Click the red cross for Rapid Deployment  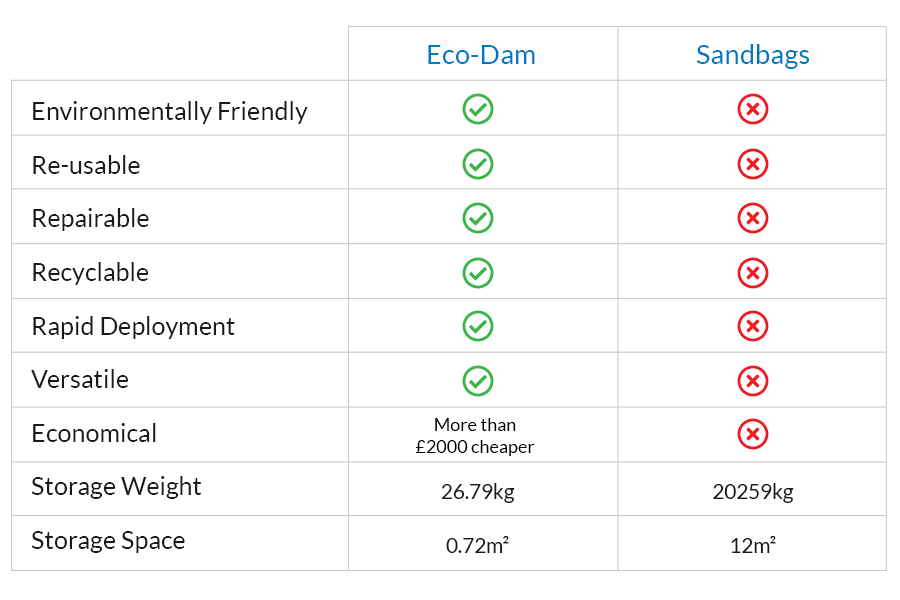[752, 325]
